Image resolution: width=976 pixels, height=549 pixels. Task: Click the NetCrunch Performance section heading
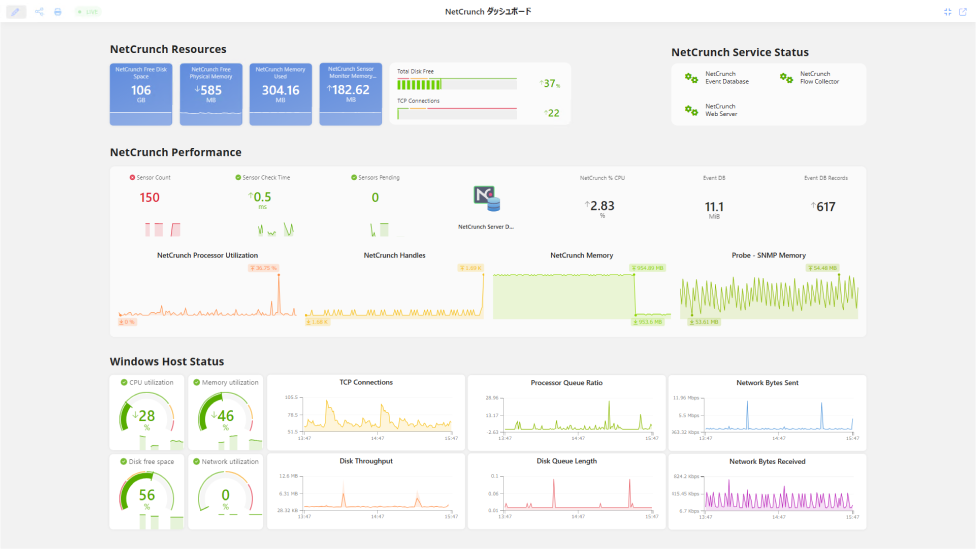[176, 152]
